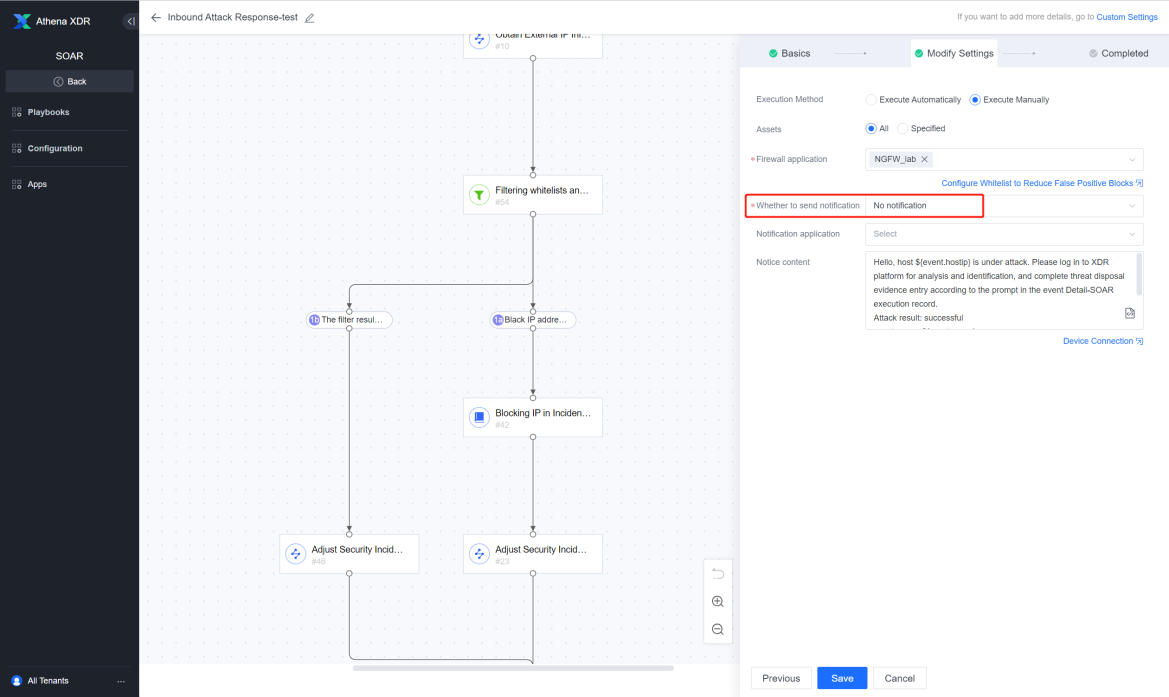
Task: Click the undo arrow on the canvas toolbar
Action: [x=718, y=573]
